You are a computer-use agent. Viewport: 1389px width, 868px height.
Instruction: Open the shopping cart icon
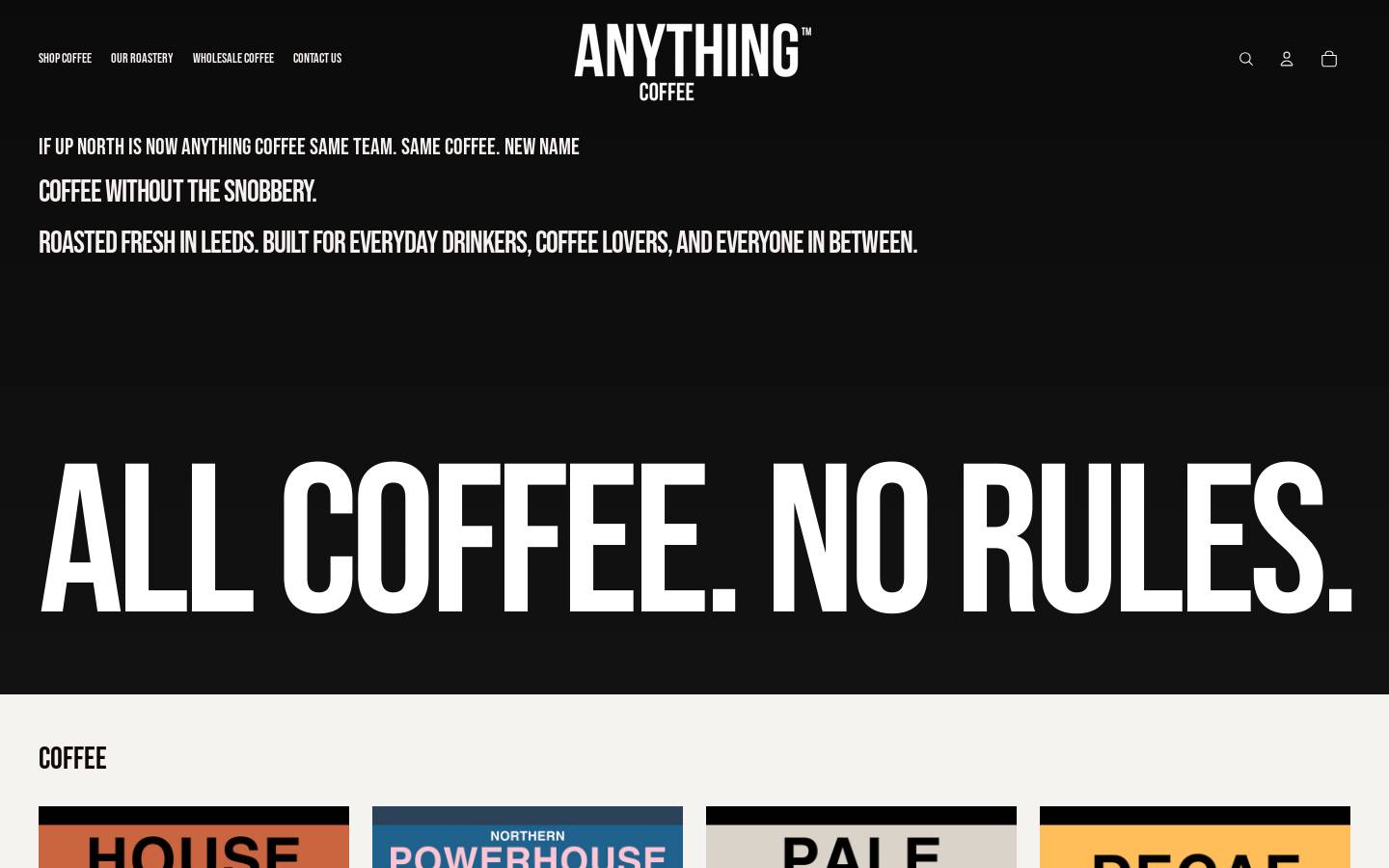(1329, 59)
